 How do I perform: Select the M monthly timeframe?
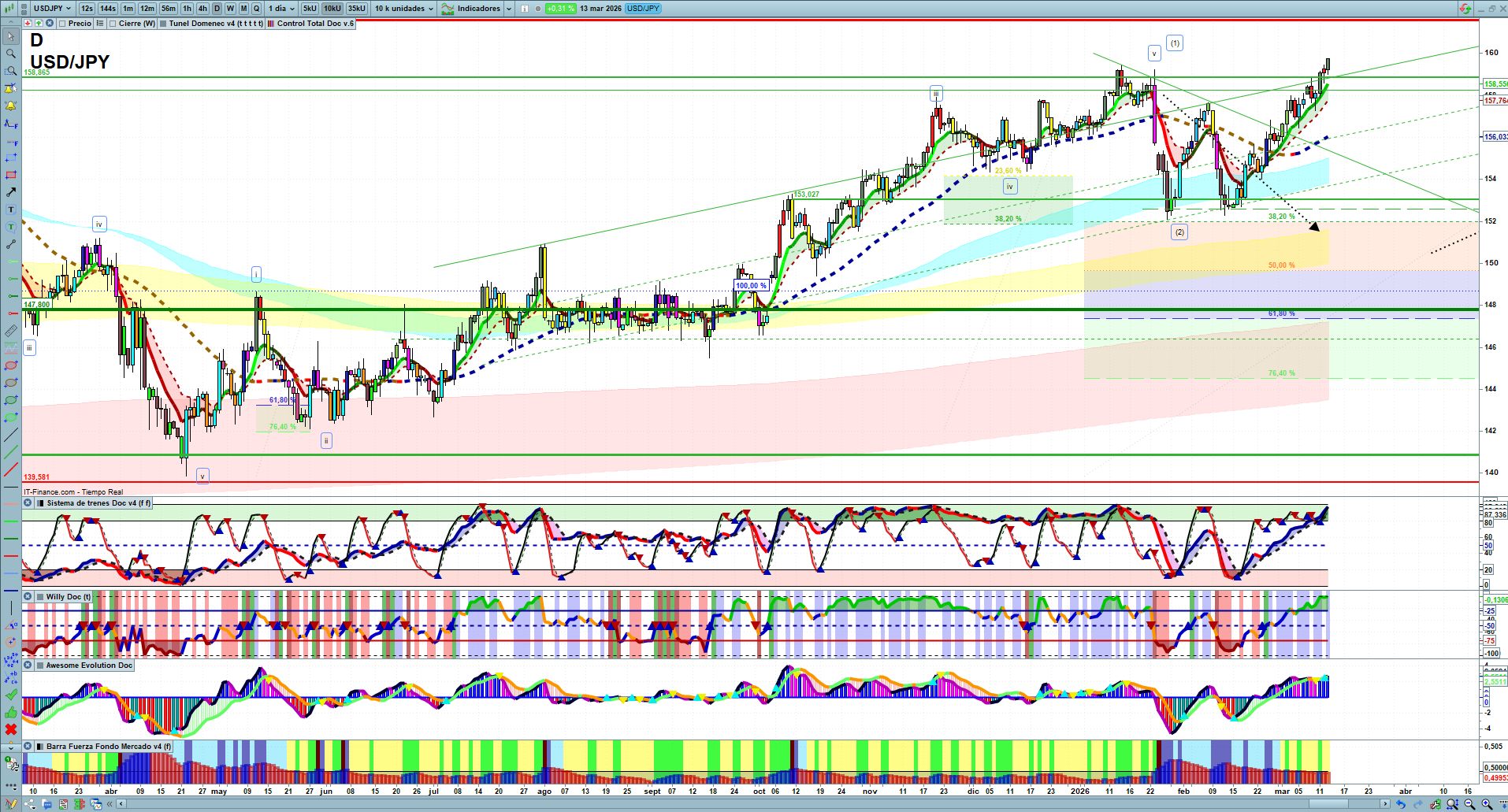[243, 9]
